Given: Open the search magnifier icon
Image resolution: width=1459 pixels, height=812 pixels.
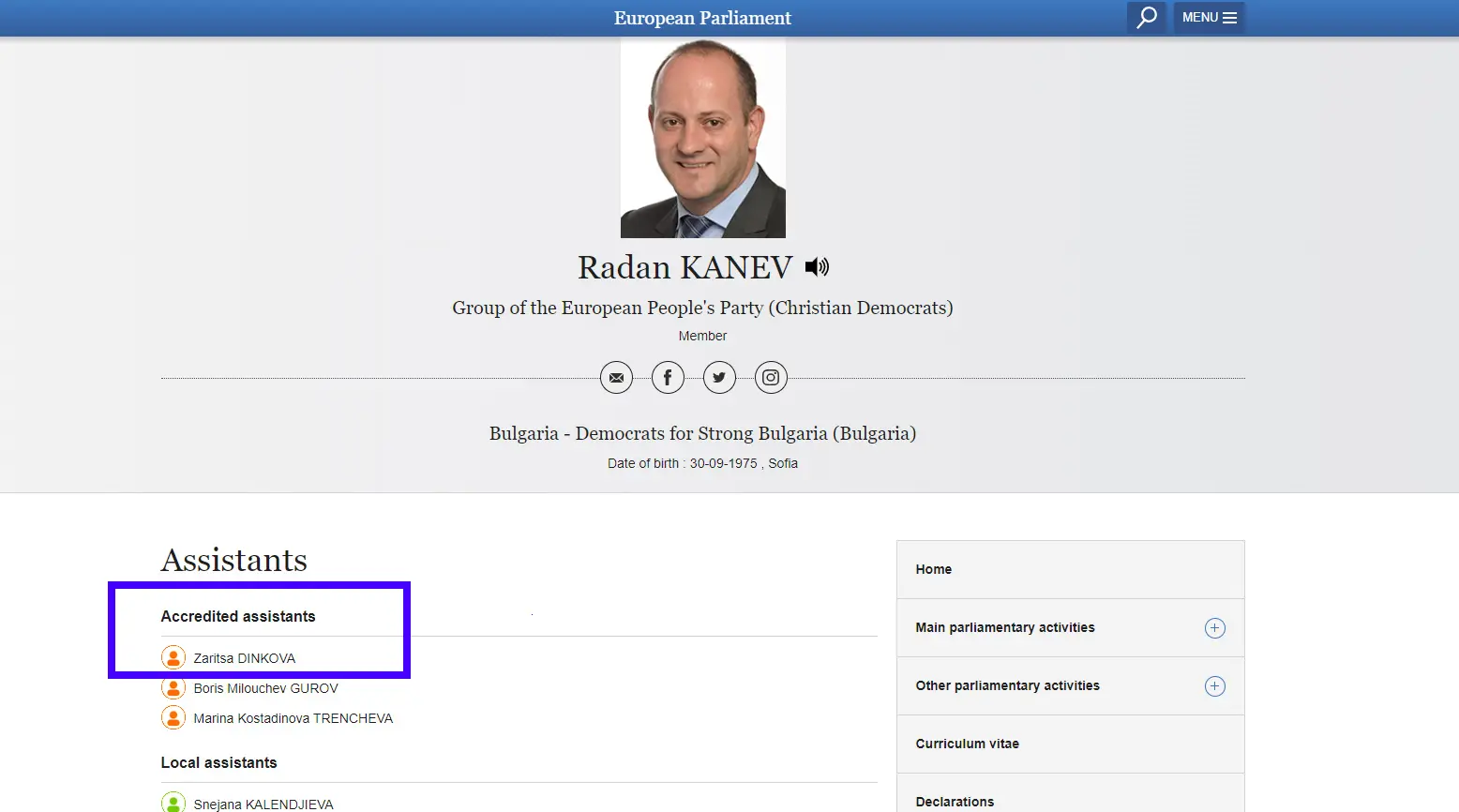Looking at the screenshot, I should (1146, 18).
